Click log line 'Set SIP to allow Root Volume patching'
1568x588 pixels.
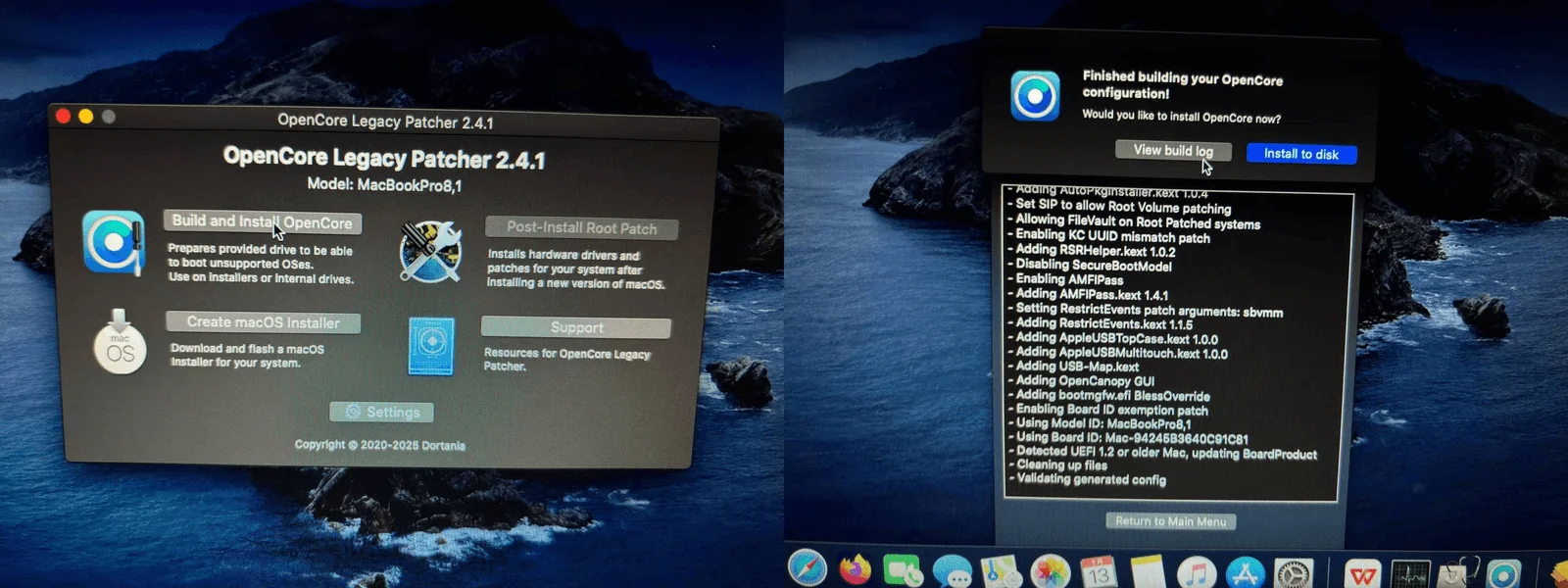[x=1123, y=207]
